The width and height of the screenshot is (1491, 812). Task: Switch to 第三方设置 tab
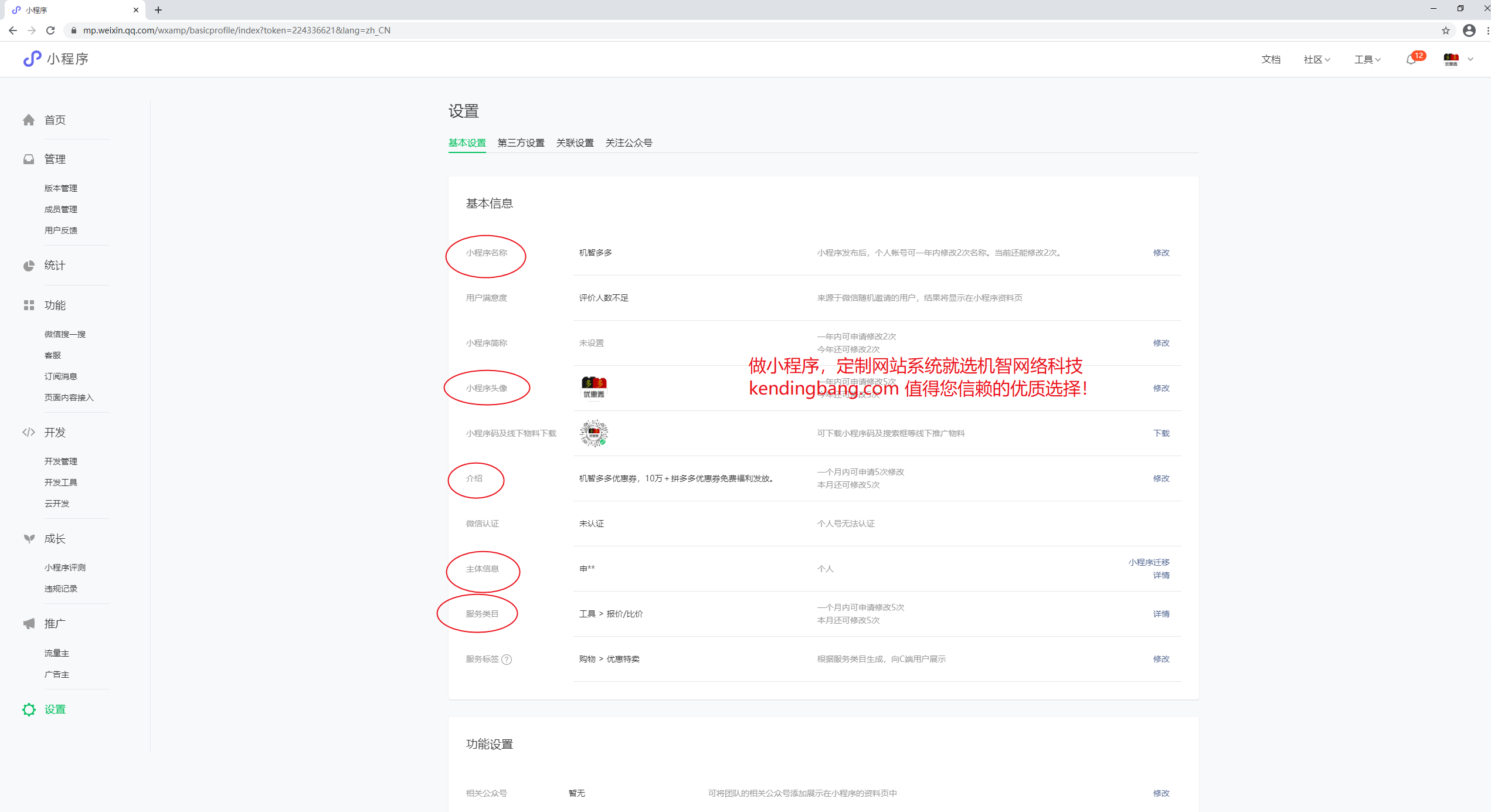pos(521,142)
